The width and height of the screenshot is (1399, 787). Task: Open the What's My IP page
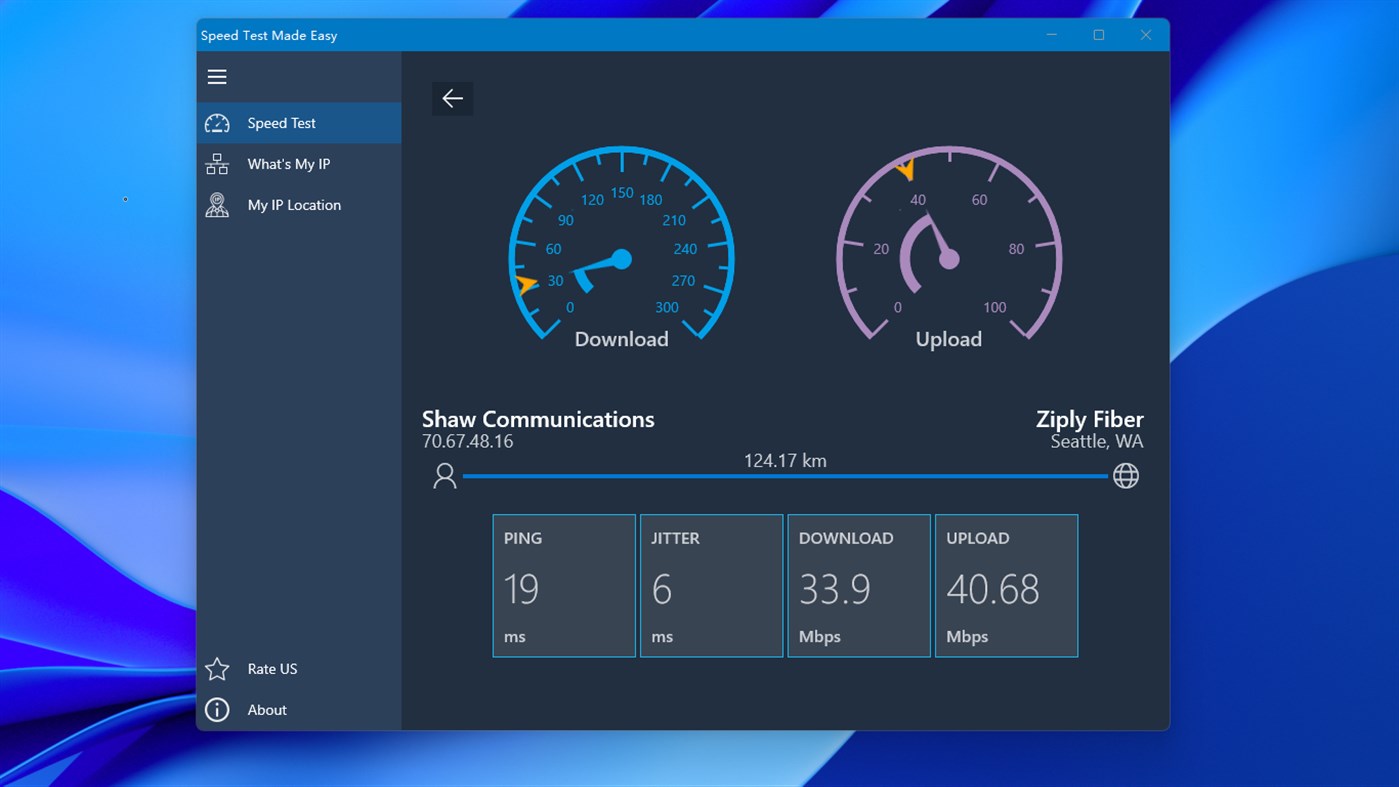287,163
